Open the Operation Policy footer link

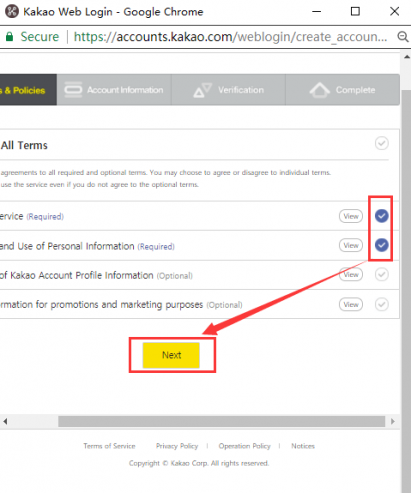pyautogui.click(x=244, y=446)
